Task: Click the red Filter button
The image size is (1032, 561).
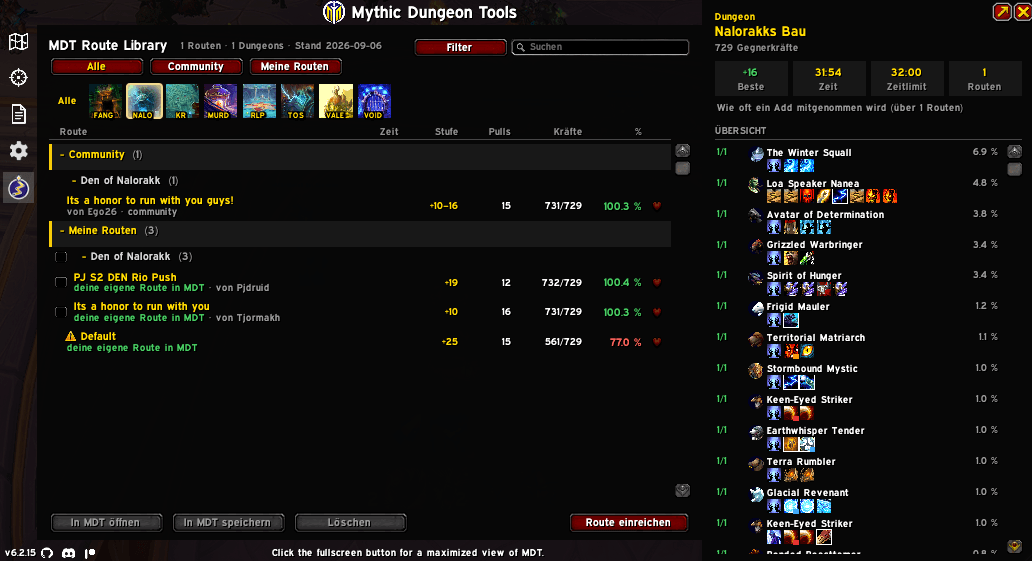Action: point(460,47)
